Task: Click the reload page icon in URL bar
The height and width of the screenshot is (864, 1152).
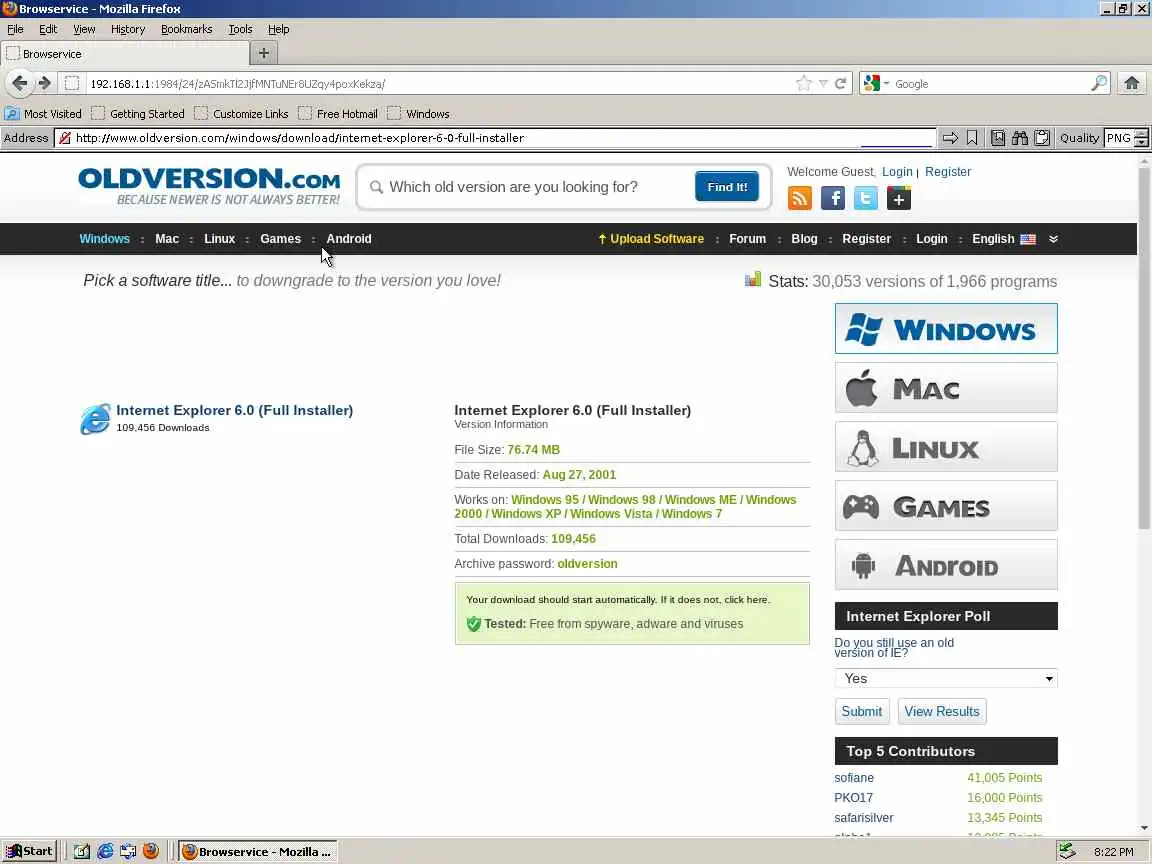Action: [840, 83]
